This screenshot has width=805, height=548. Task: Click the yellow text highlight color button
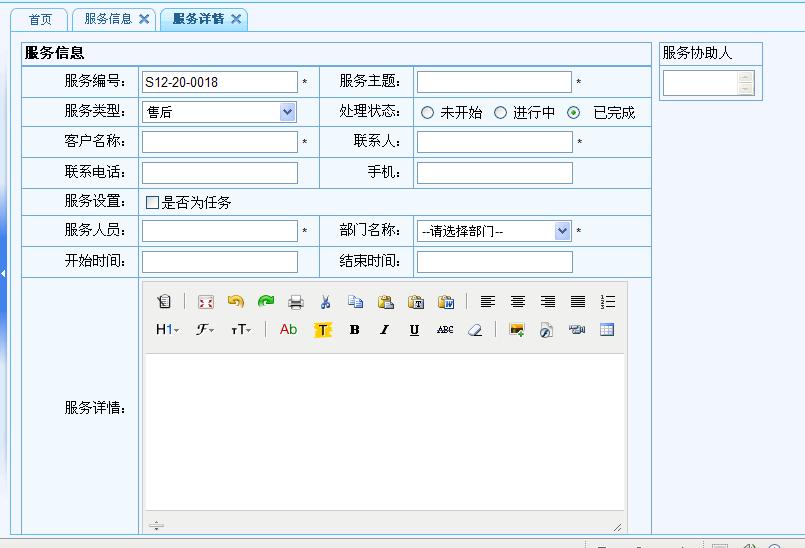[x=323, y=330]
